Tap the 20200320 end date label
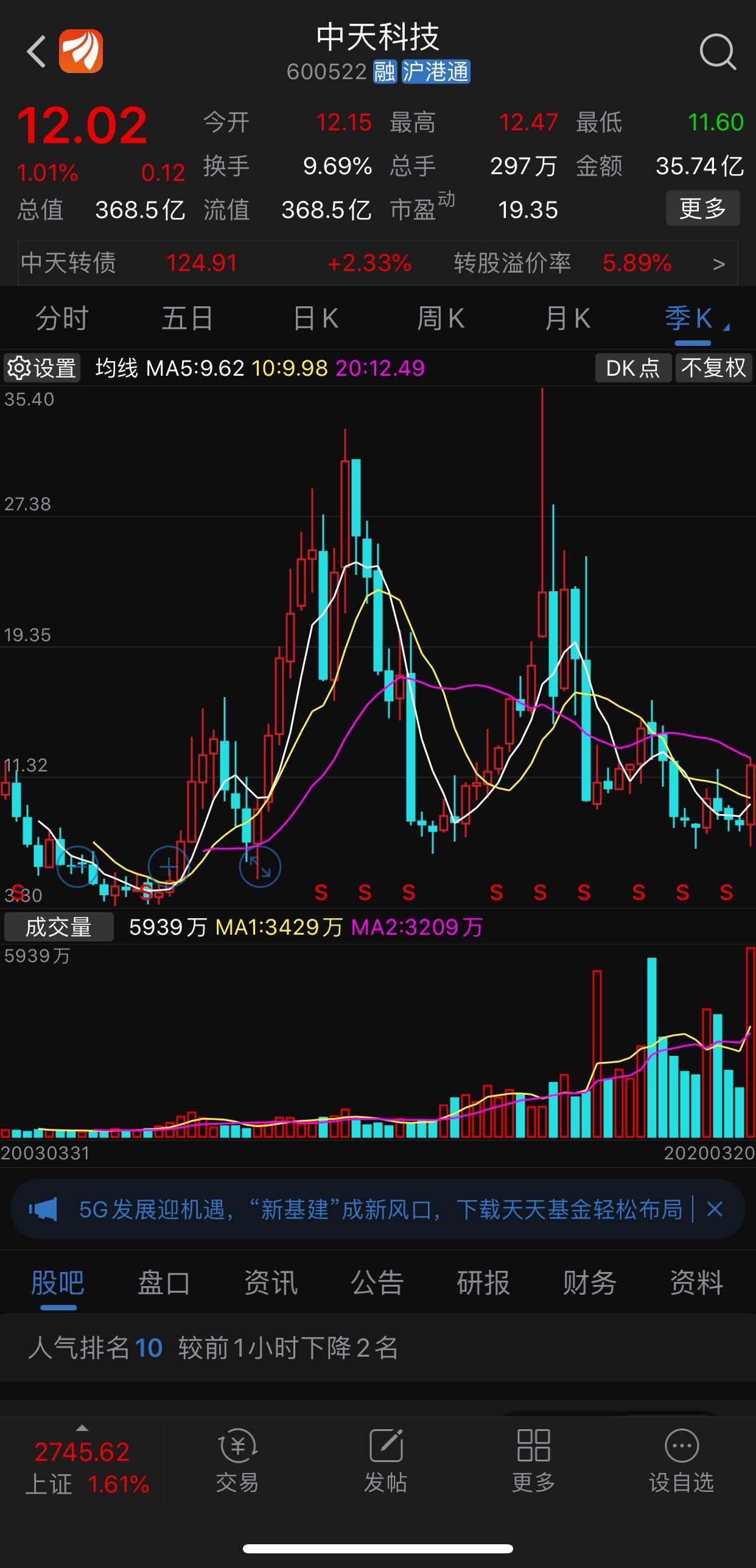 pos(709,1153)
